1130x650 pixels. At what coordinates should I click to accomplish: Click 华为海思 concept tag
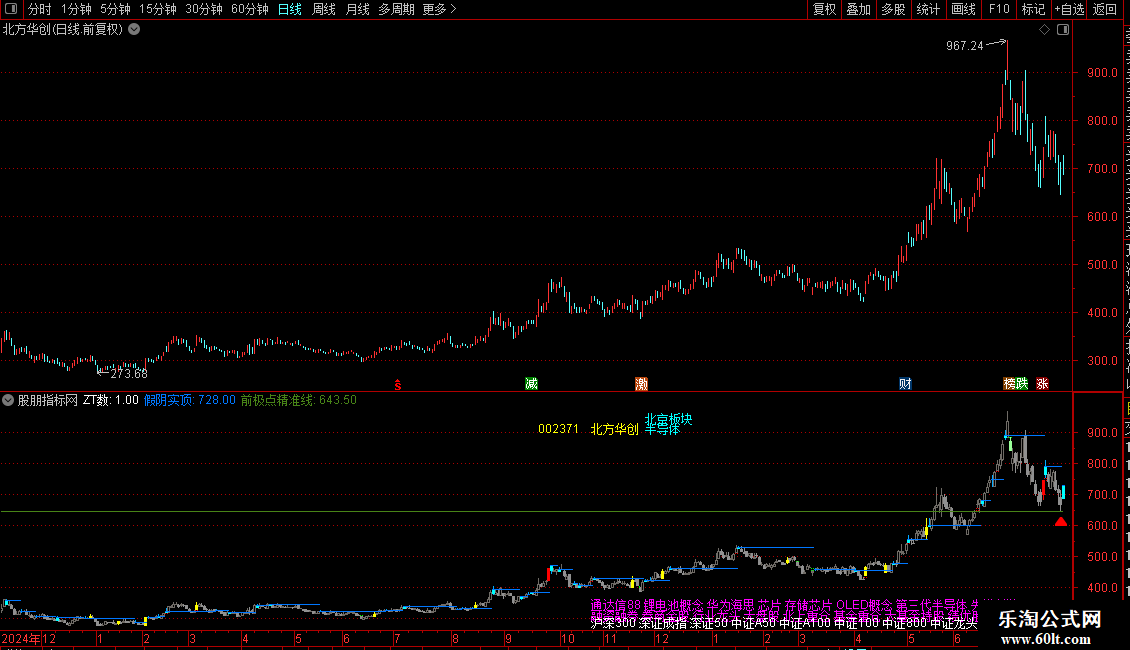[x=730, y=605]
